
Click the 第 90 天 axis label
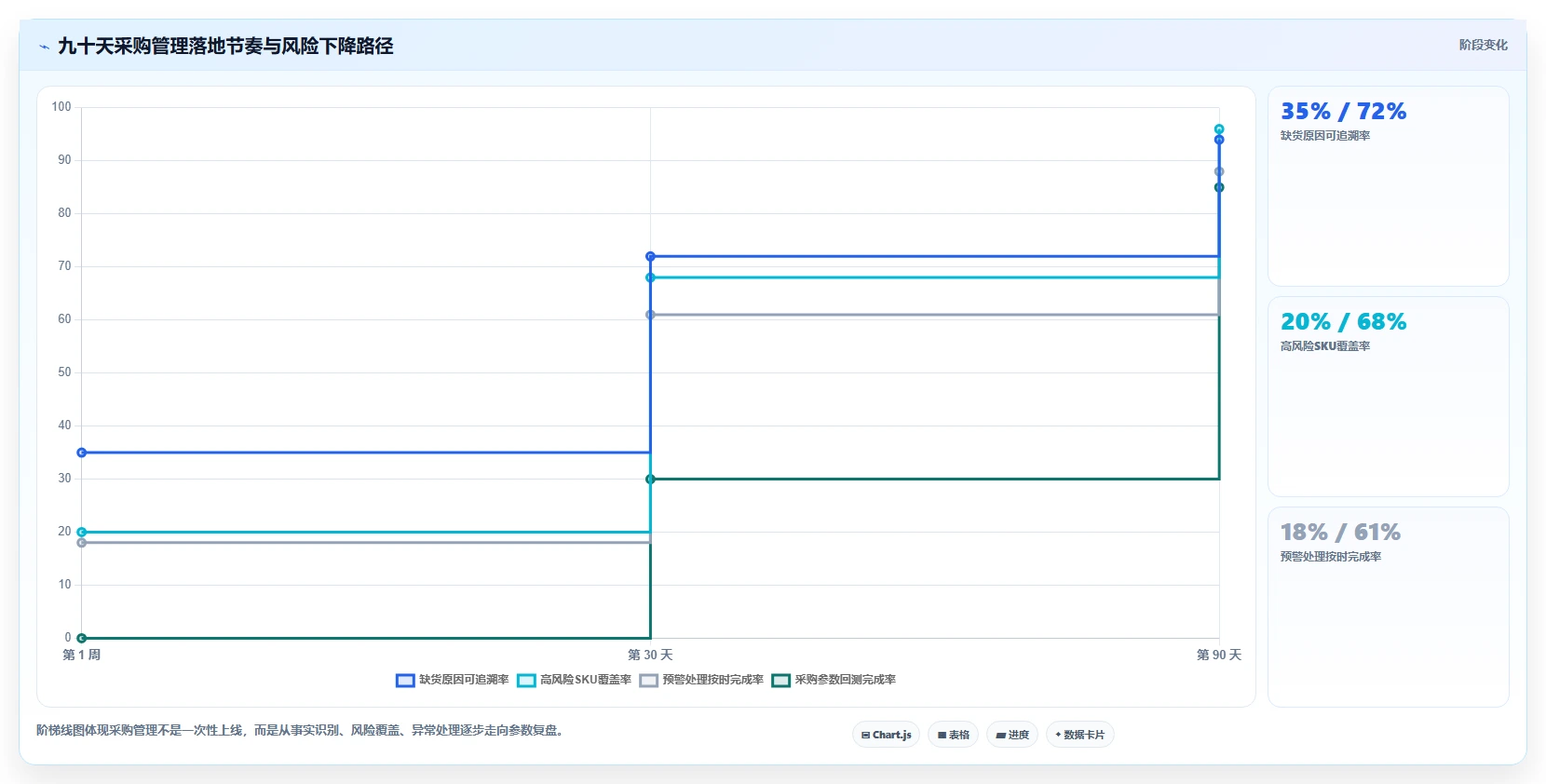click(x=1219, y=656)
